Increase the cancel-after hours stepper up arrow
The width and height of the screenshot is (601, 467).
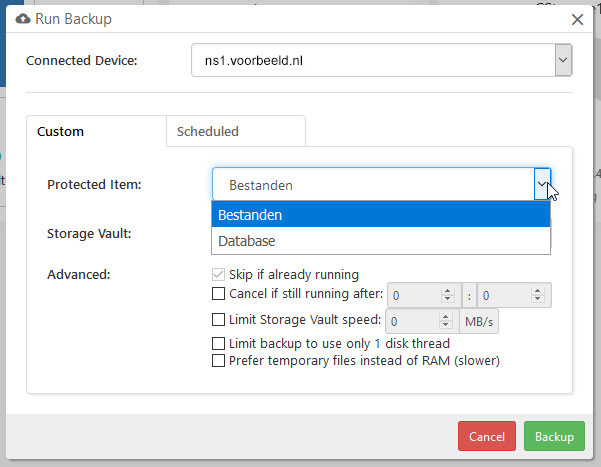tap(447, 291)
